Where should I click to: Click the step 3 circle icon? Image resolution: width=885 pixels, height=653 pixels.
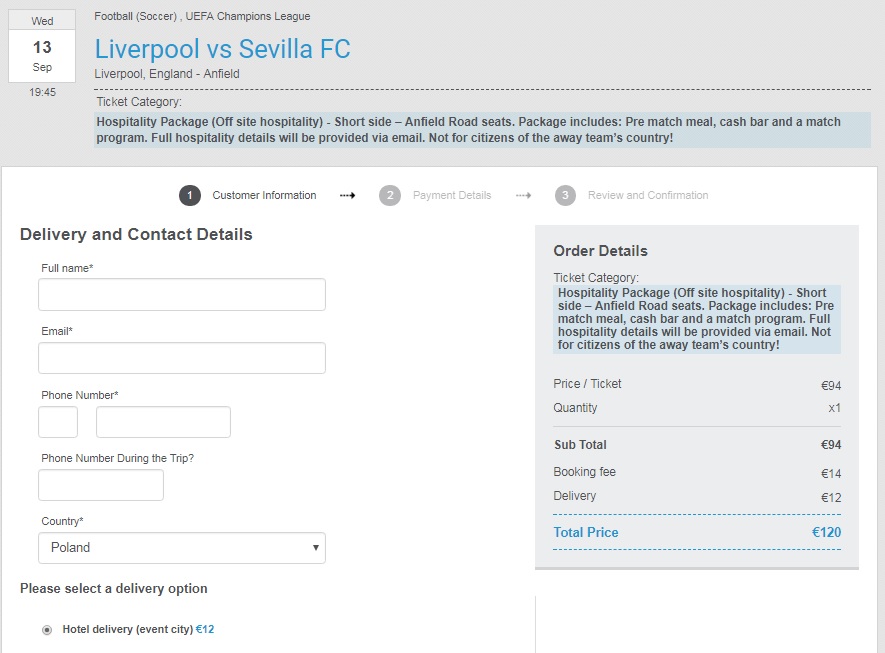point(566,195)
